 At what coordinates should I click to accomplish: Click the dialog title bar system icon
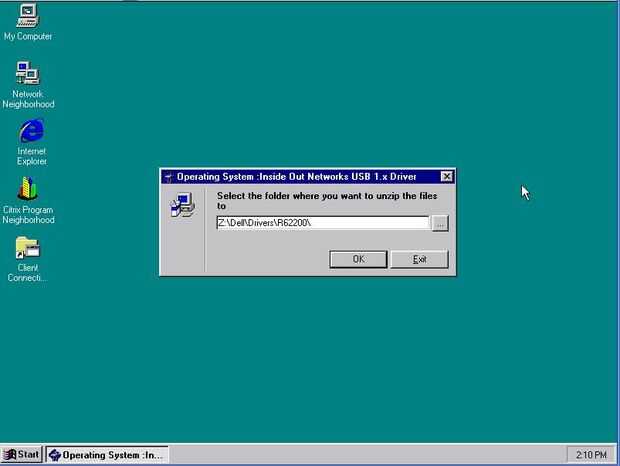click(x=169, y=177)
